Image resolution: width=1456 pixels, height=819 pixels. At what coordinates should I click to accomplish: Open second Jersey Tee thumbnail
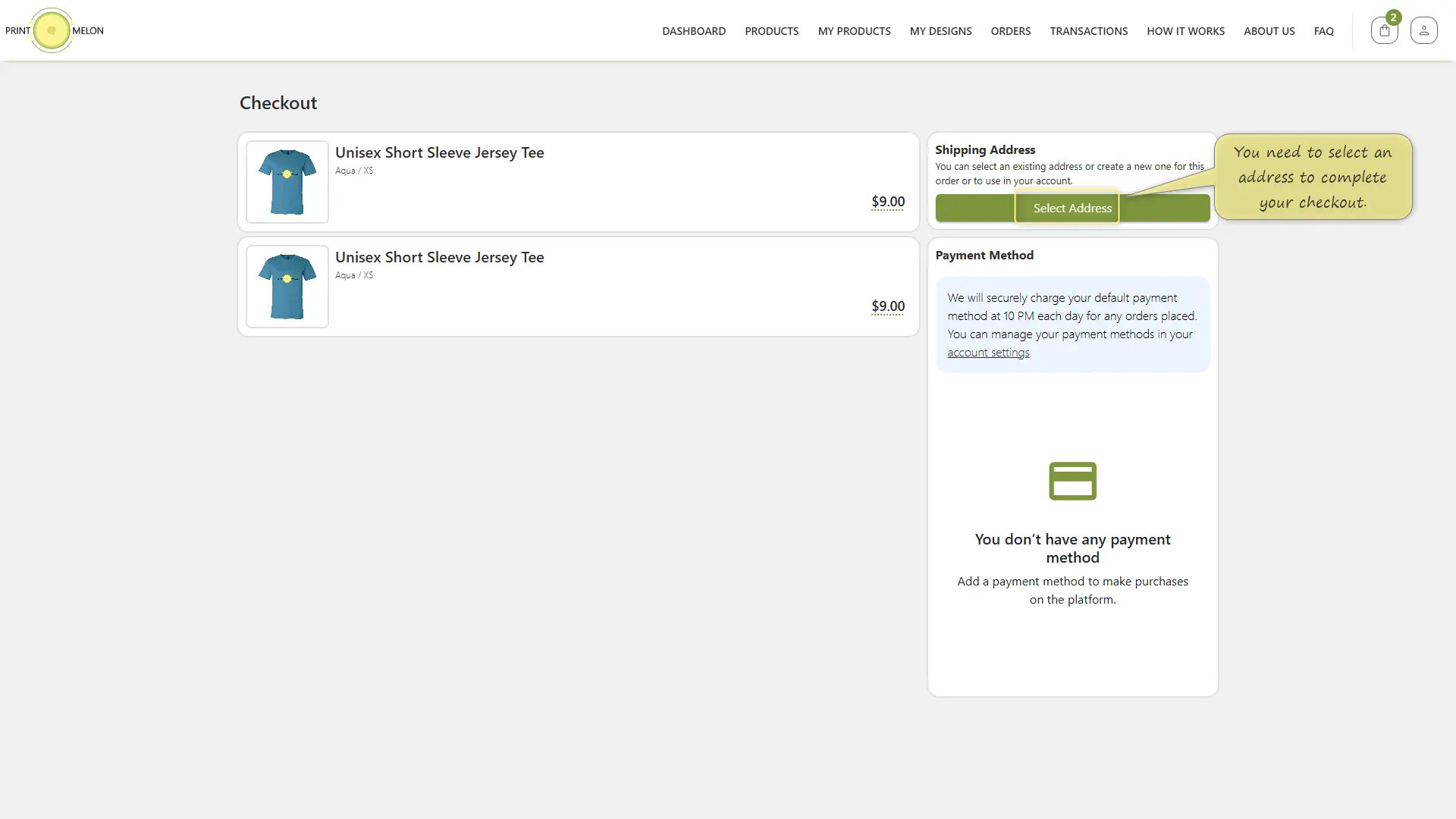(x=287, y=287)
